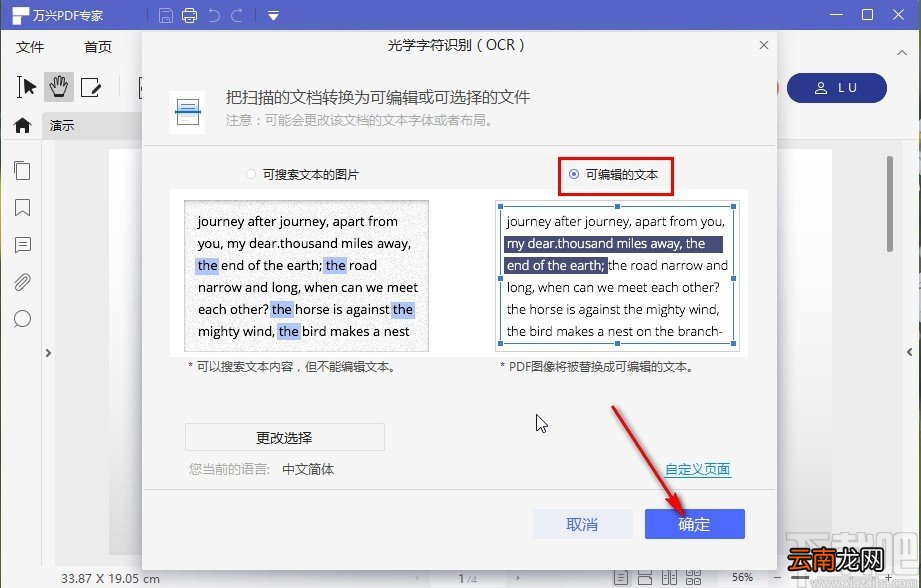Click the redo arrow icon
The width and height of the screenshot is (921, 588).
[x=237, y=15]
